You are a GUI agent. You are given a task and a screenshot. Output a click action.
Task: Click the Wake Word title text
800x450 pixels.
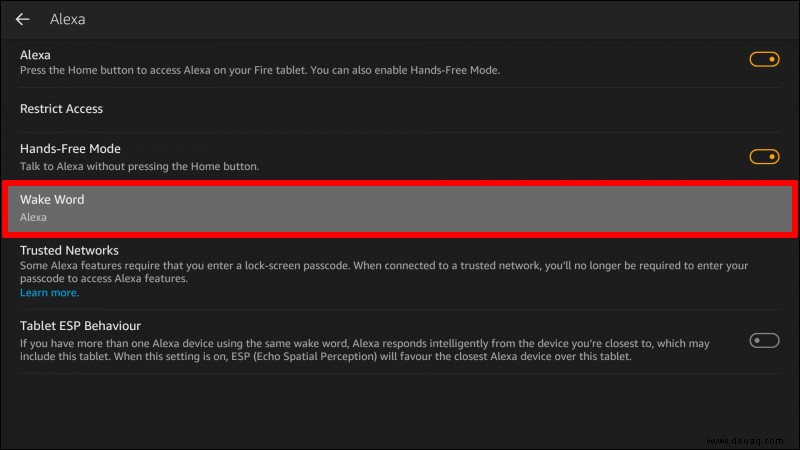52,200
